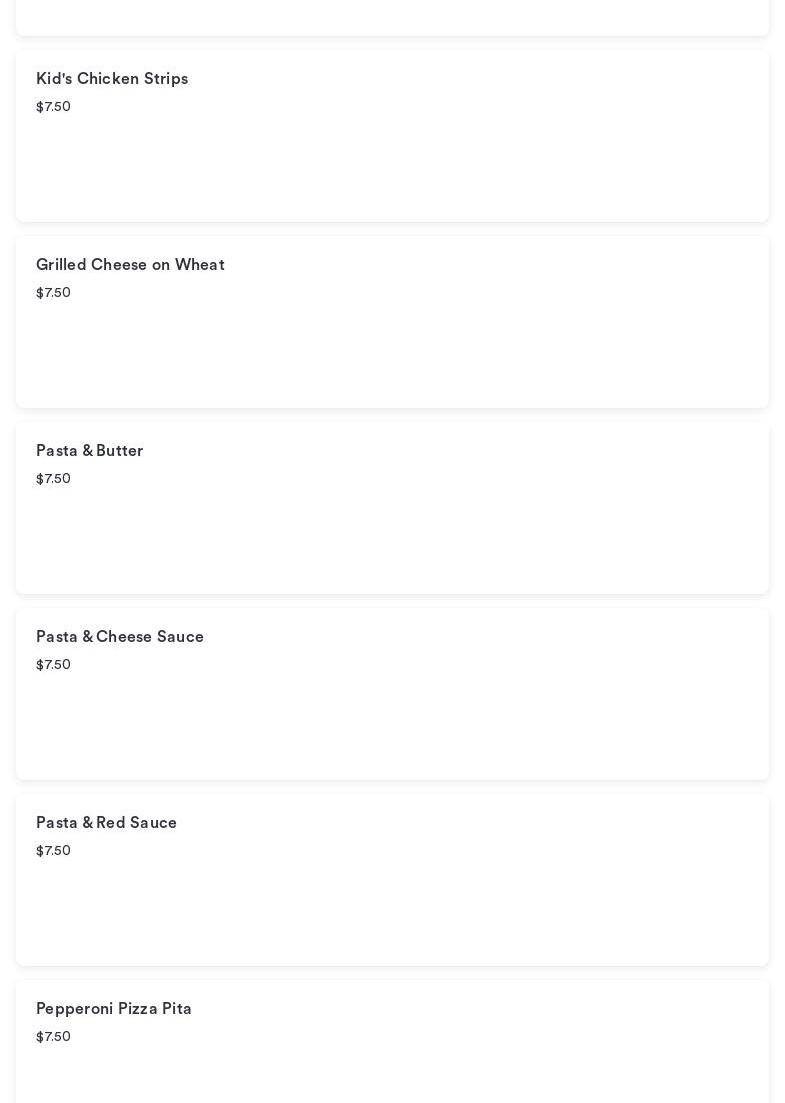Click the $7.50 price under Pasta & Butter
Viewport: 785px width, 1103px height.
(53, 478)
